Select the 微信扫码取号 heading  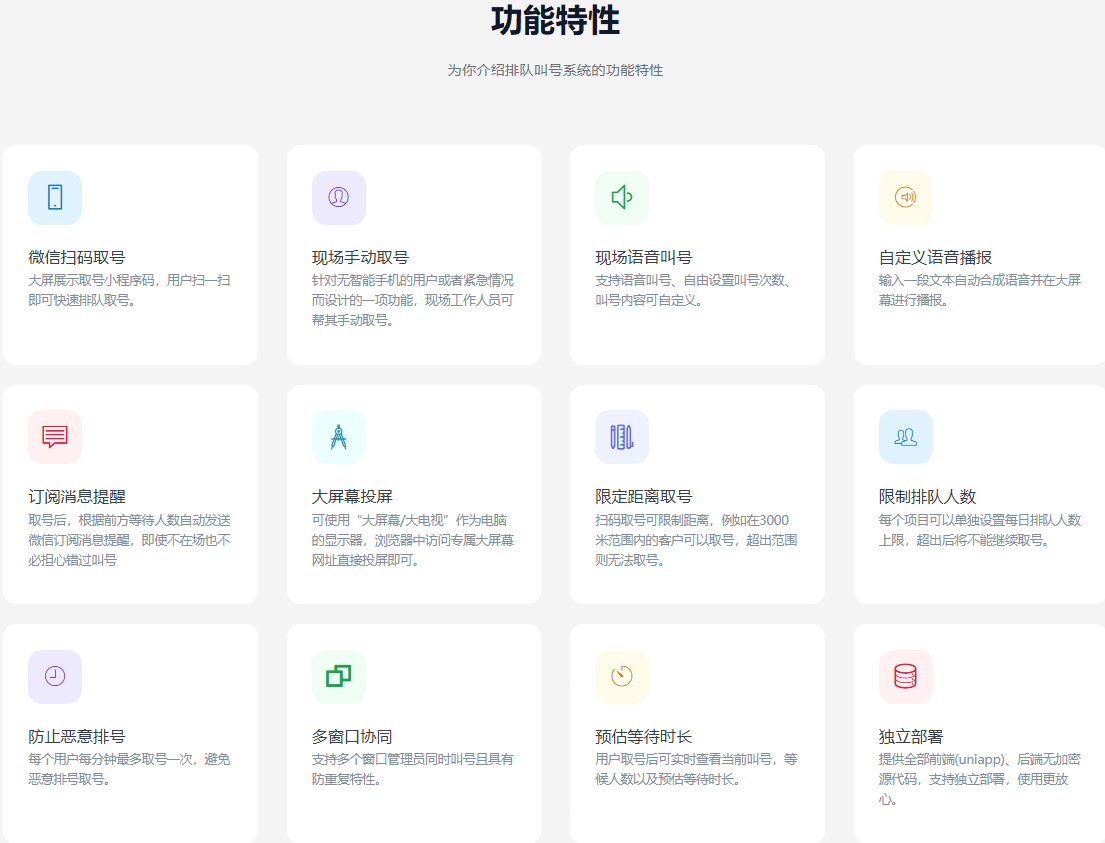pyautogui.click(x=77, y=257)
